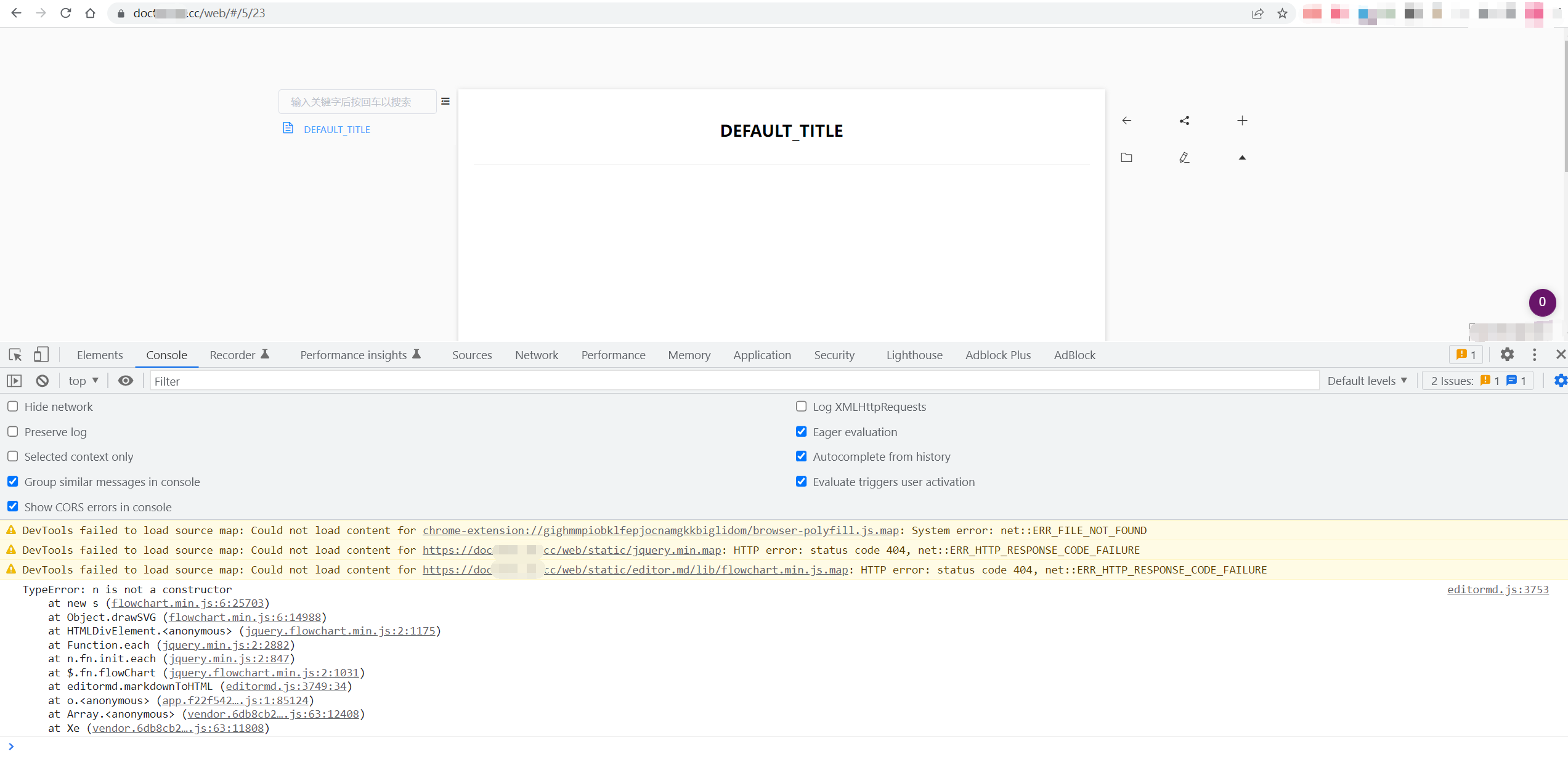Toggle the device emulation icon in DevTools
The width and height of the screenshot is (1568, 770).
[41, 355]
